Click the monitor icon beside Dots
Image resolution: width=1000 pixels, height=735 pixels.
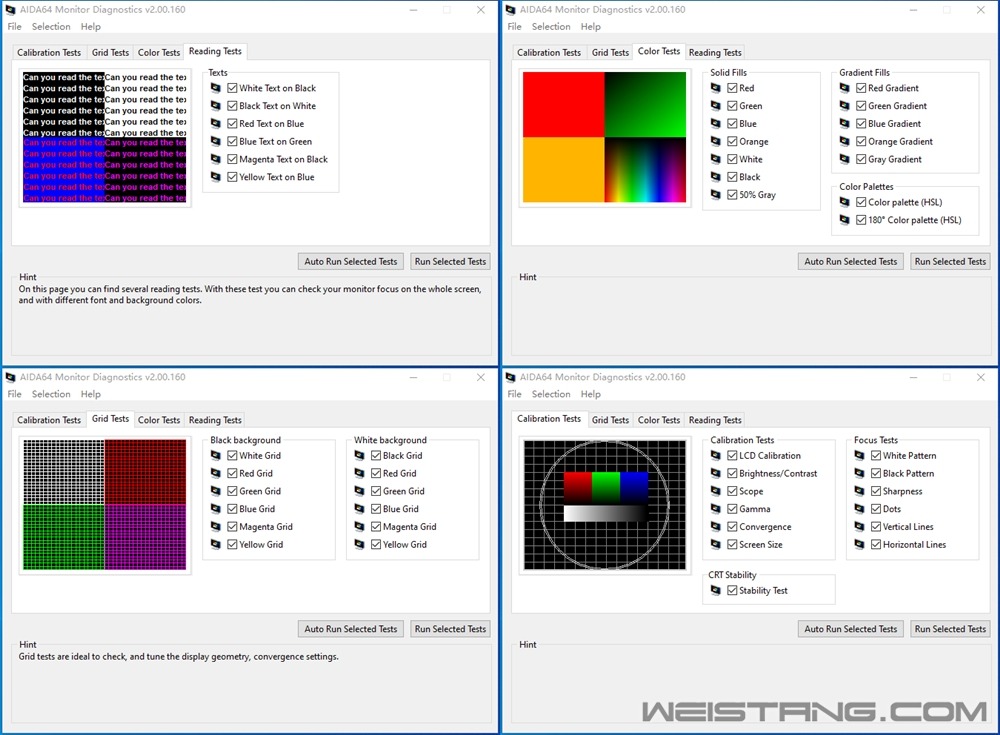[859, 509]
